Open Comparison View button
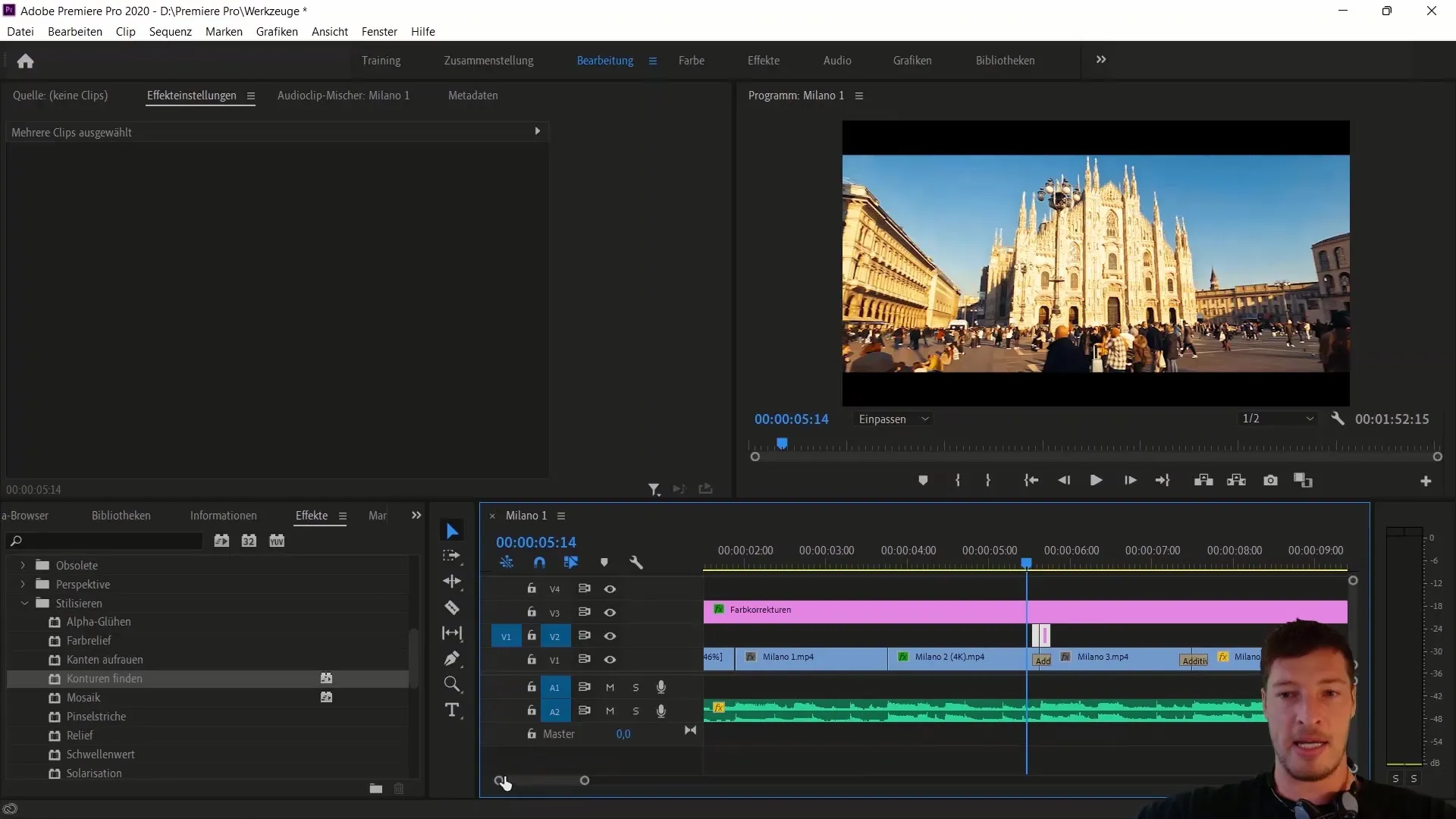 point(1303,480)
